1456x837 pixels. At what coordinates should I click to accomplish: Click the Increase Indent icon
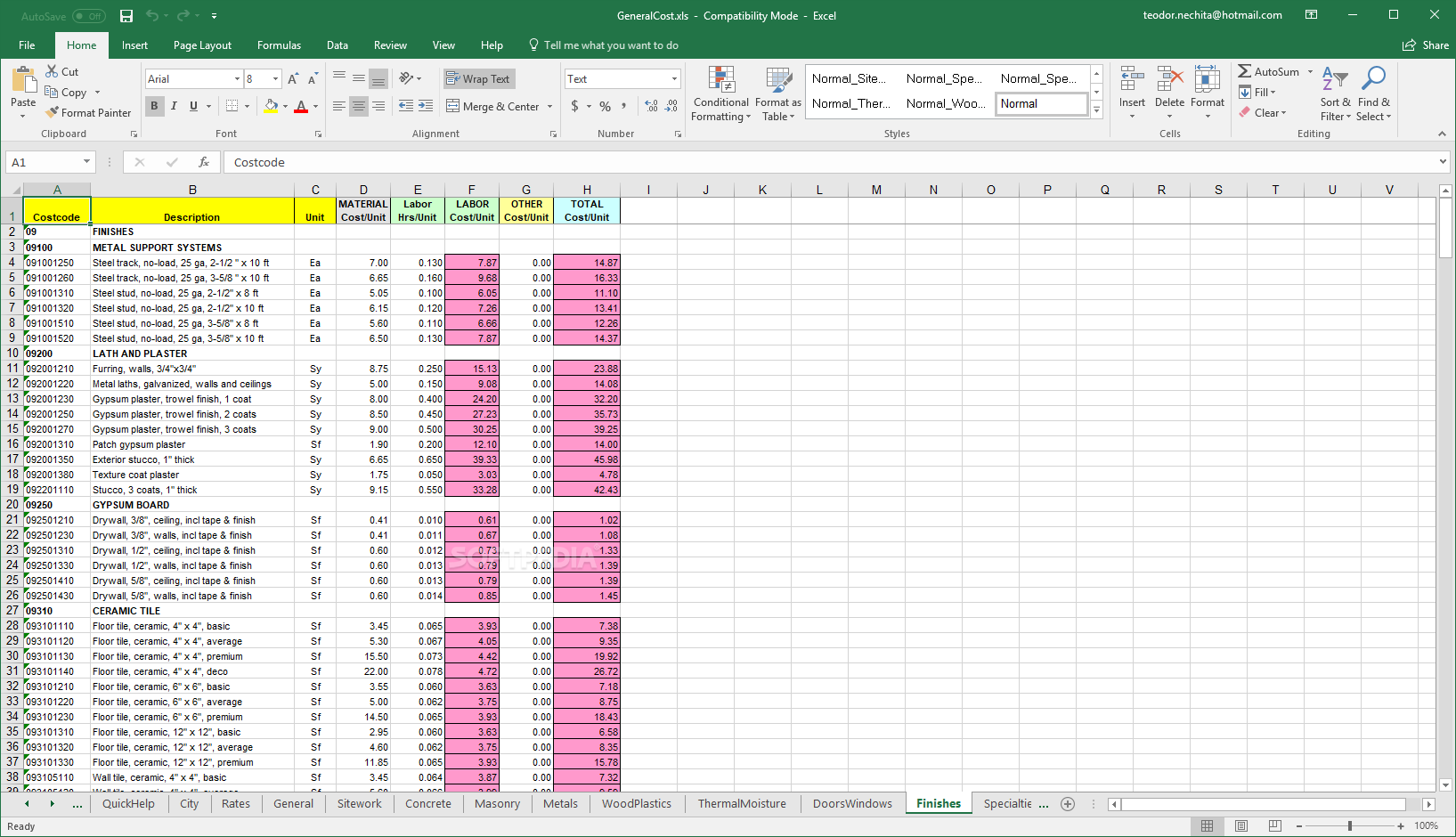tap(426, 106)
